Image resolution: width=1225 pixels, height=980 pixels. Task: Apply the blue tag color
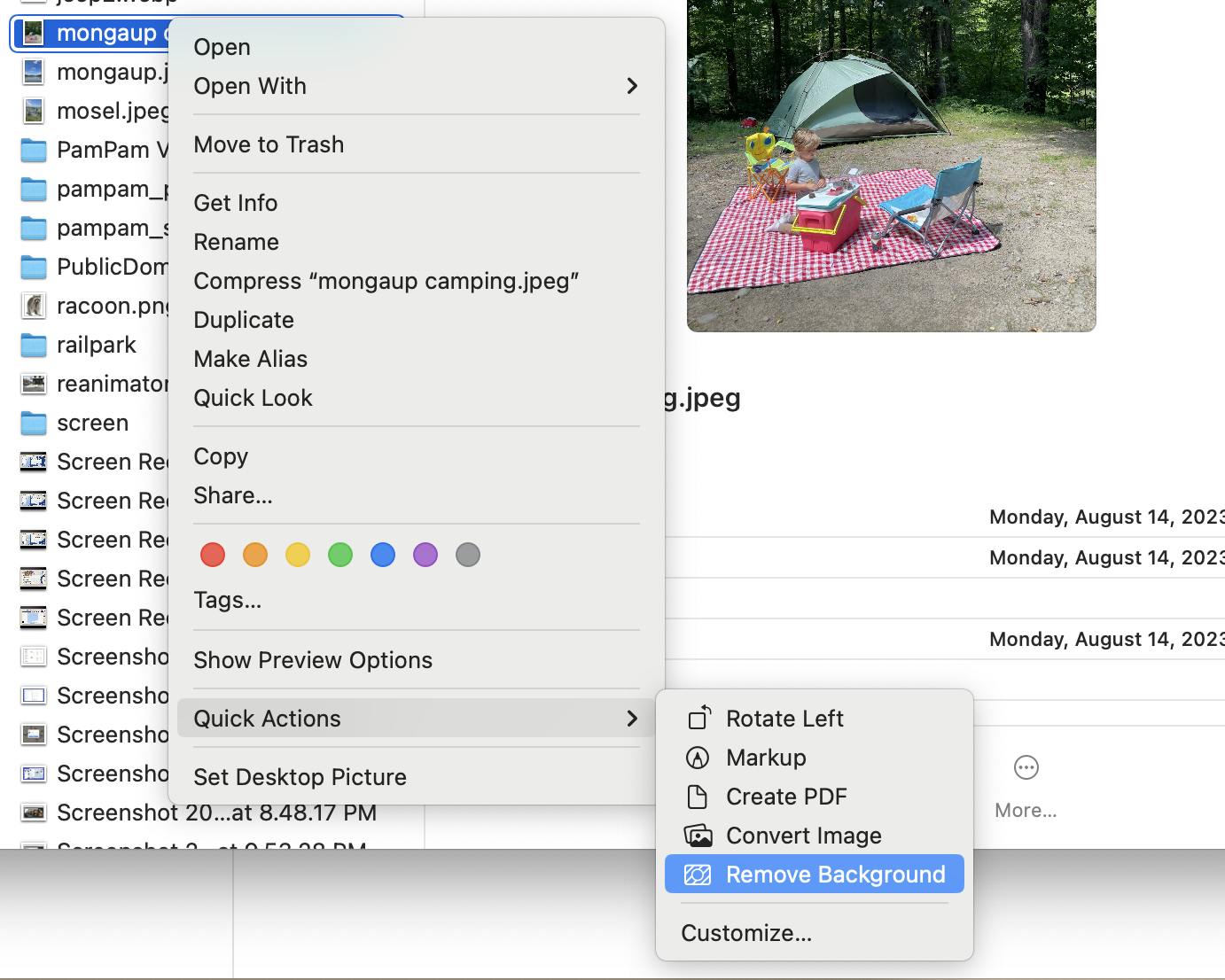pos(383,555)
